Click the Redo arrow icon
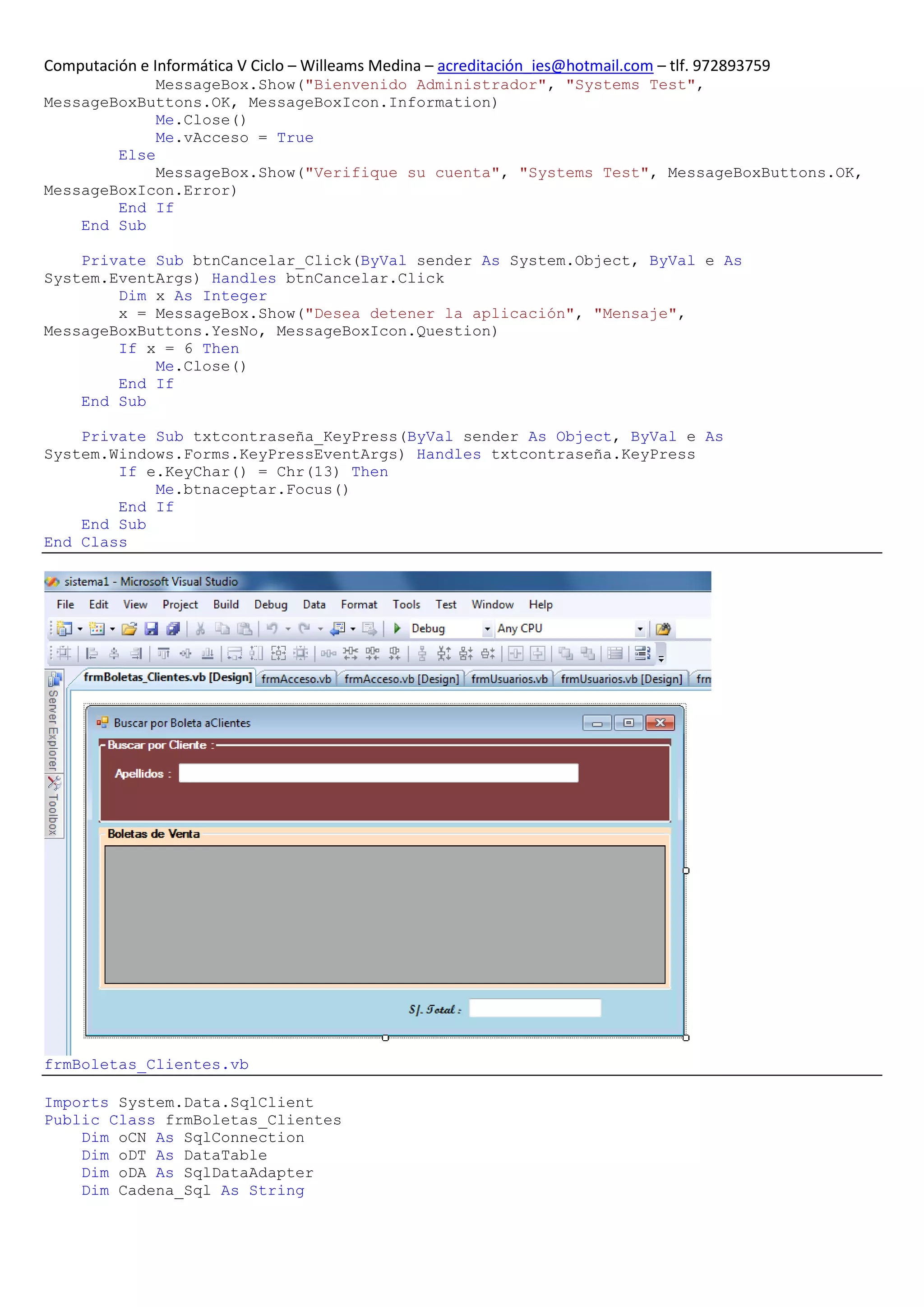This screenshot has width=924, height=1307. click(305, 629)
